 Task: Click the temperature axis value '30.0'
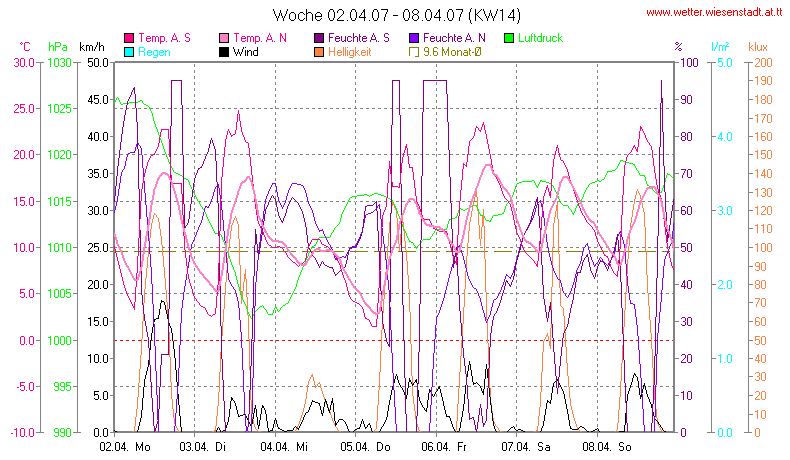coord(24,63)
